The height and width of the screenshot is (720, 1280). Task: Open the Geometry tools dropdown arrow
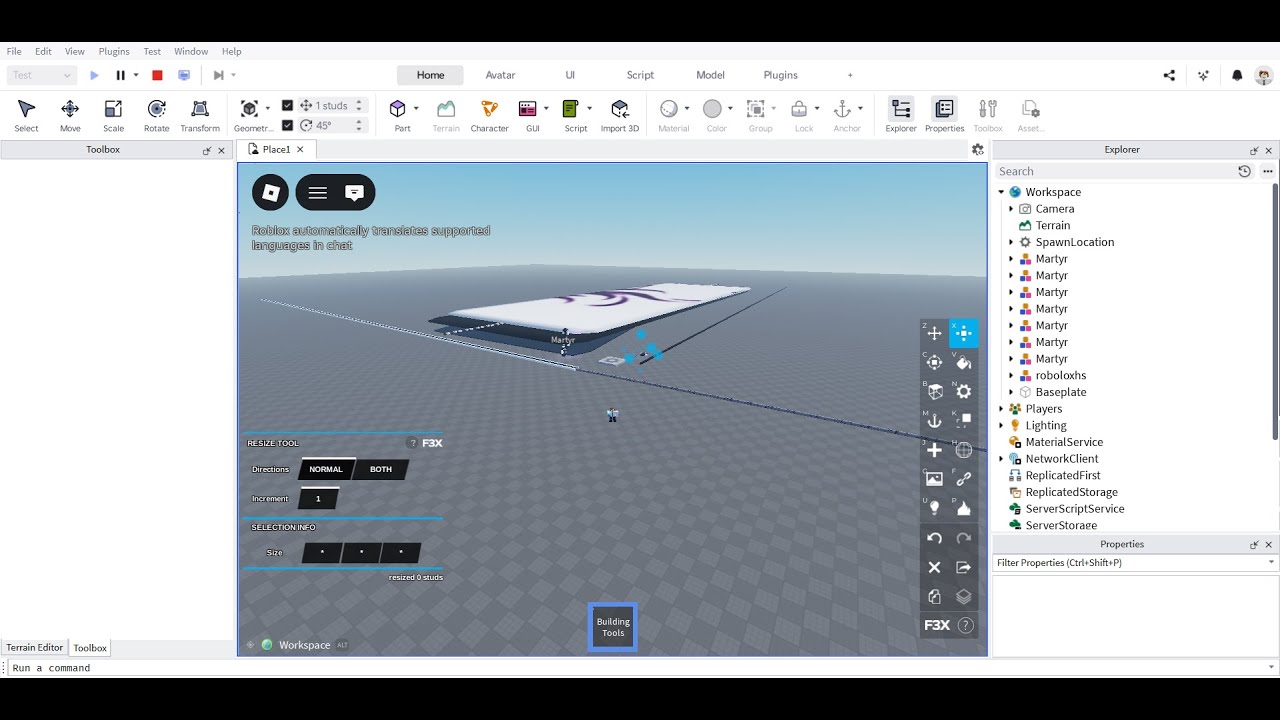point(267,108)
